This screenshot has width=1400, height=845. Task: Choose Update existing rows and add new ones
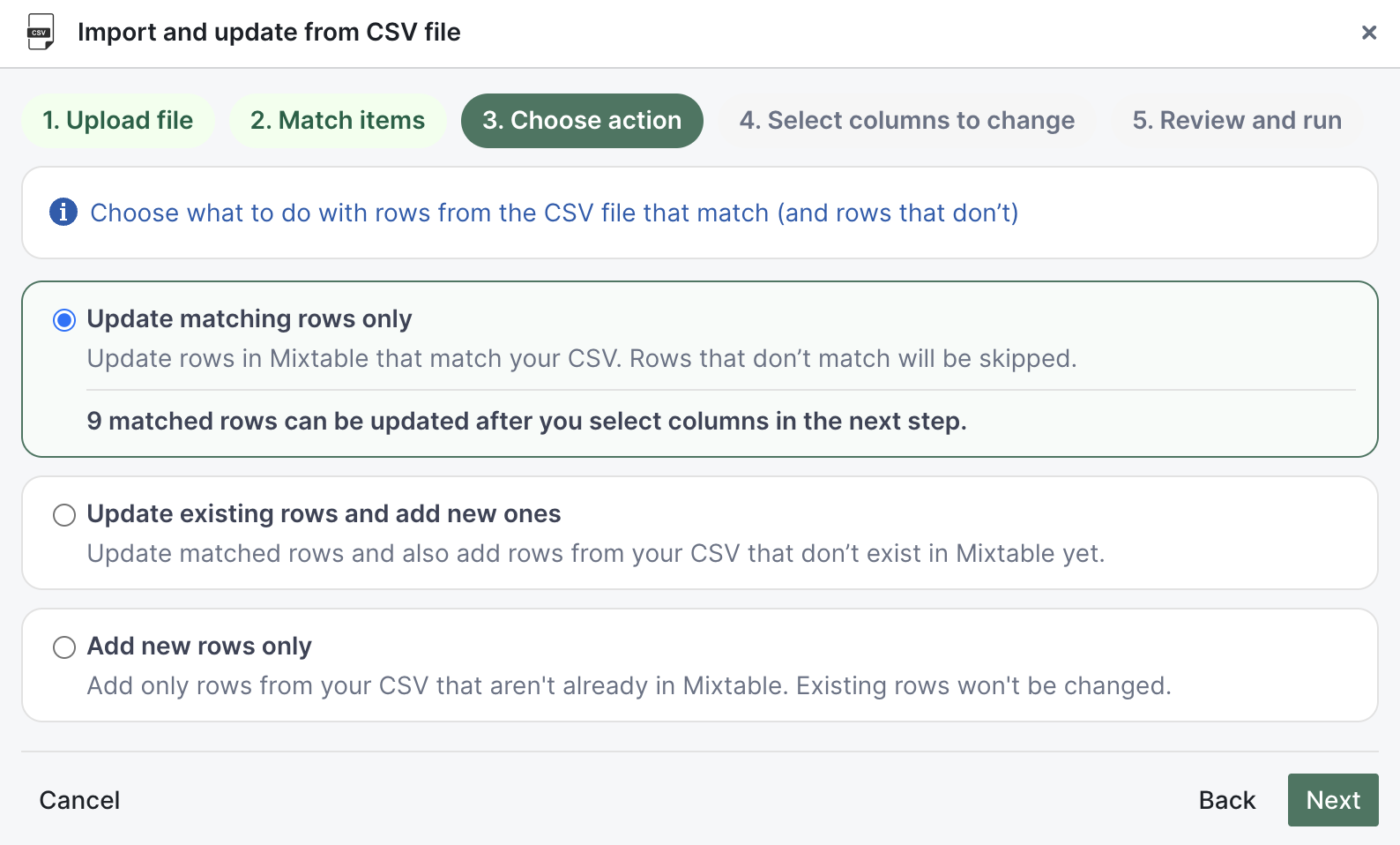point(63,515)
